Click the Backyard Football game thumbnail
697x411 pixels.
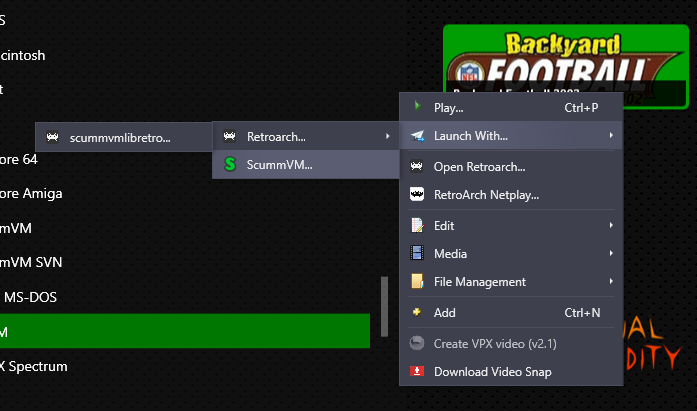(x=565, y=67)
